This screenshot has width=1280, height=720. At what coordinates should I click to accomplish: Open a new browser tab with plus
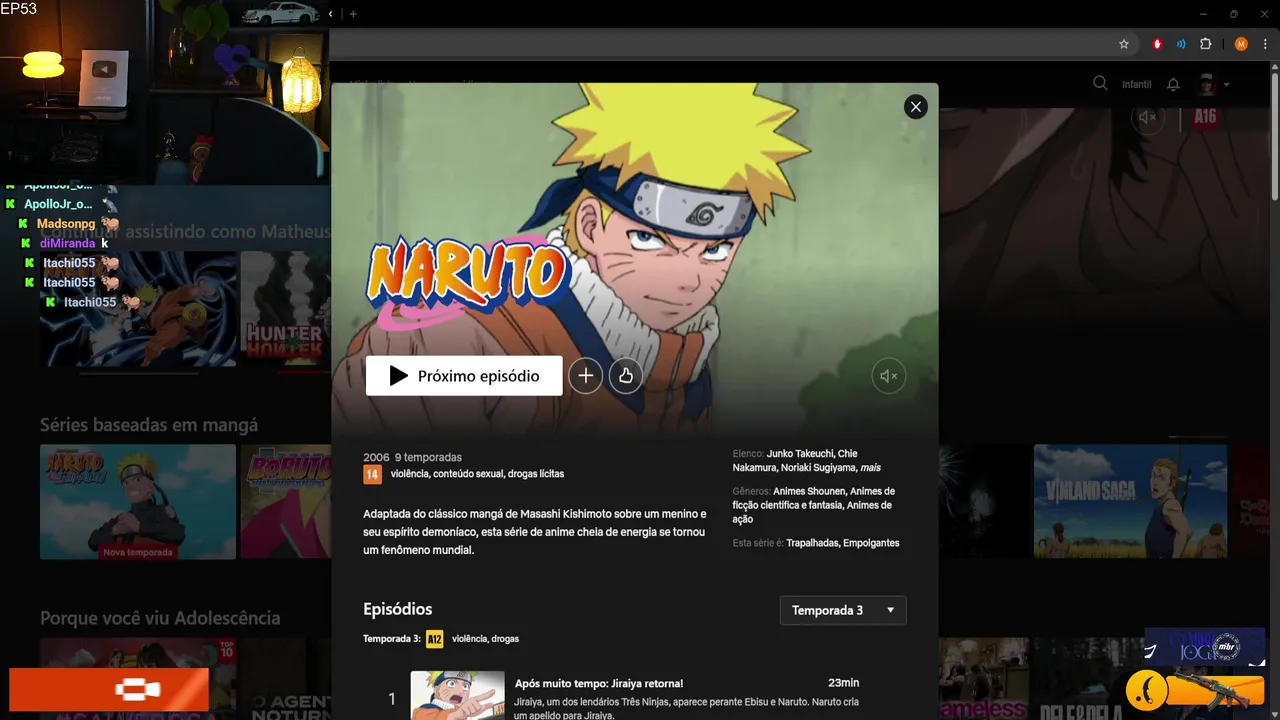pos(353,14)
